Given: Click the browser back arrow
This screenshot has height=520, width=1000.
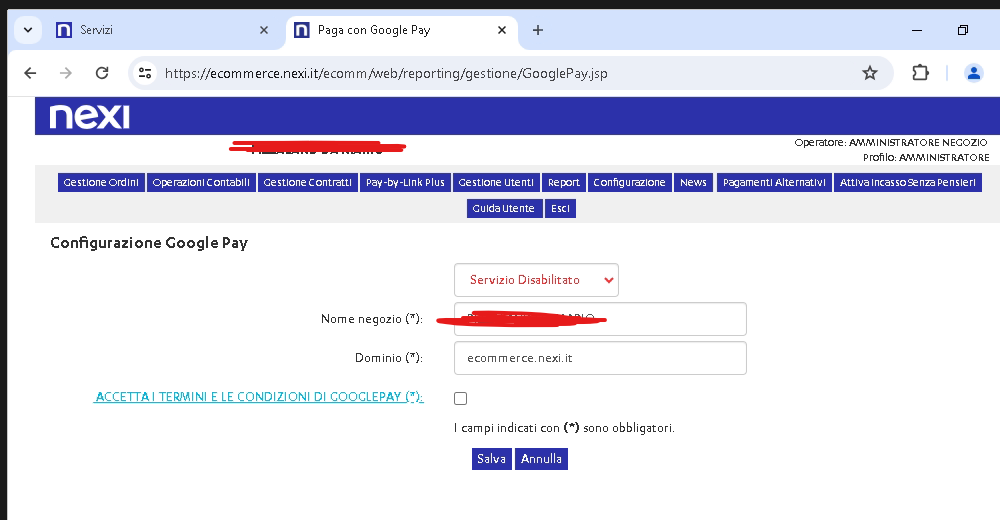Looking at the screenshot, I should [x=30, y=73].
